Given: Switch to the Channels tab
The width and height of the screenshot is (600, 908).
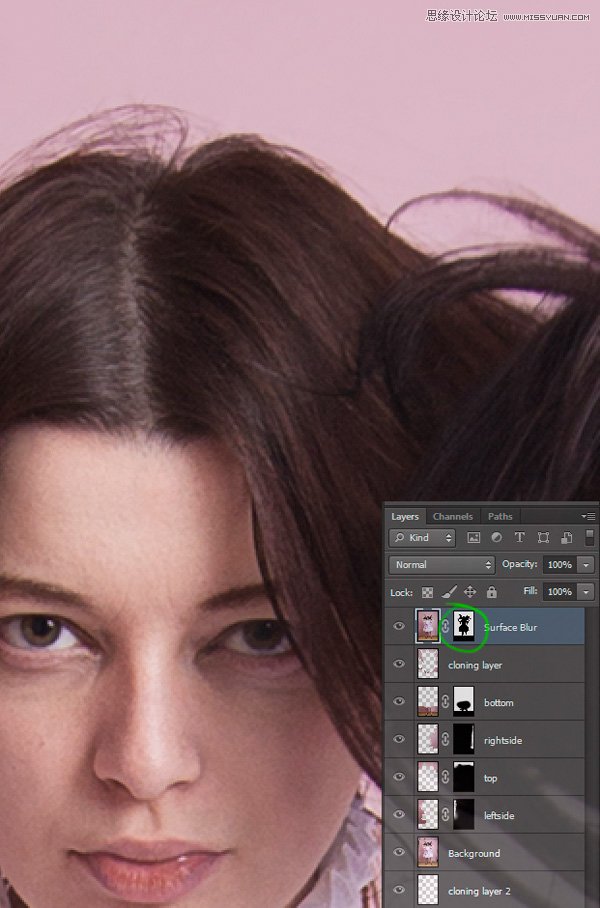Looking at the screenshot, I should pos(453,517).
